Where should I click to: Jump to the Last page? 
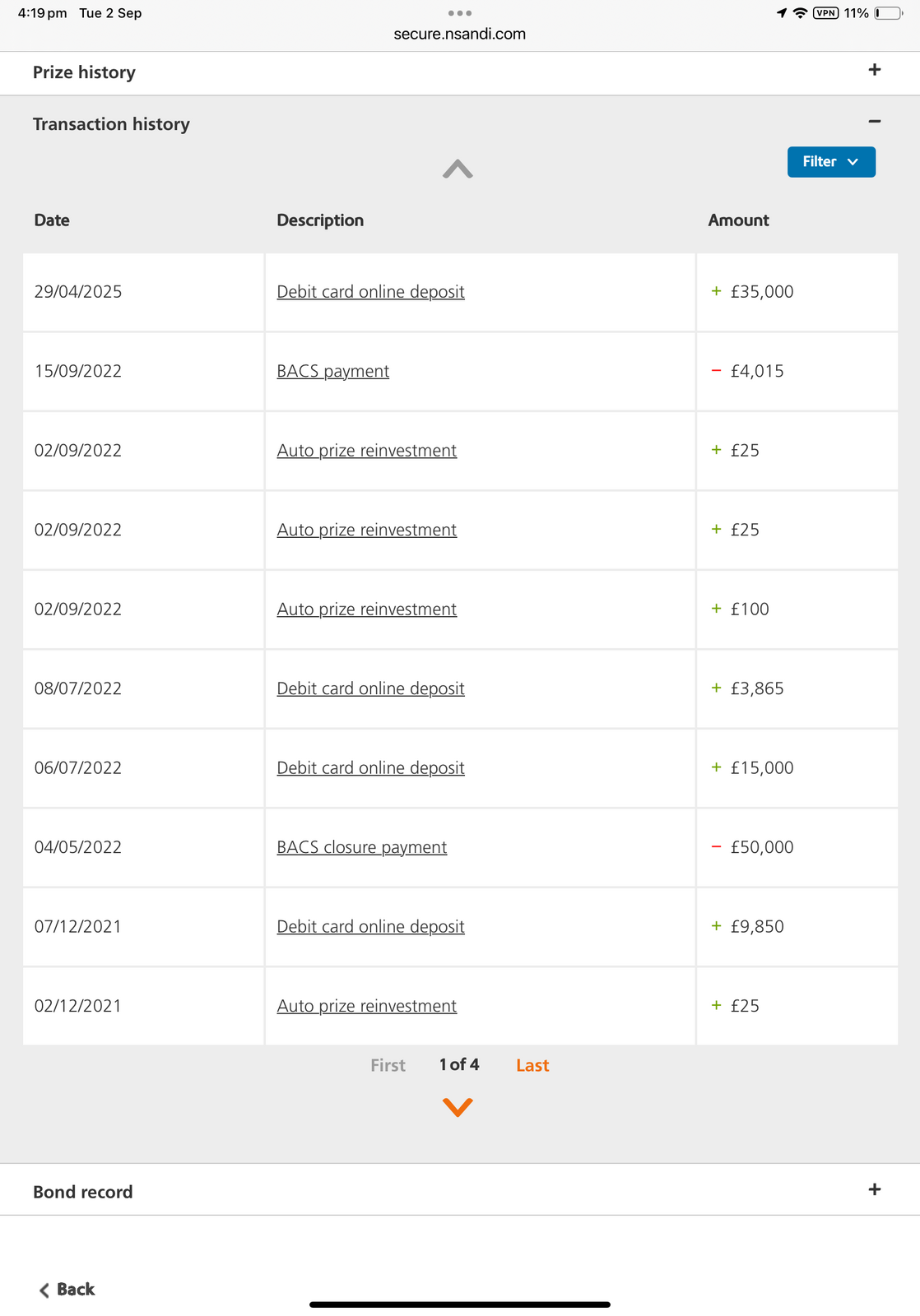pos(532,1066)
